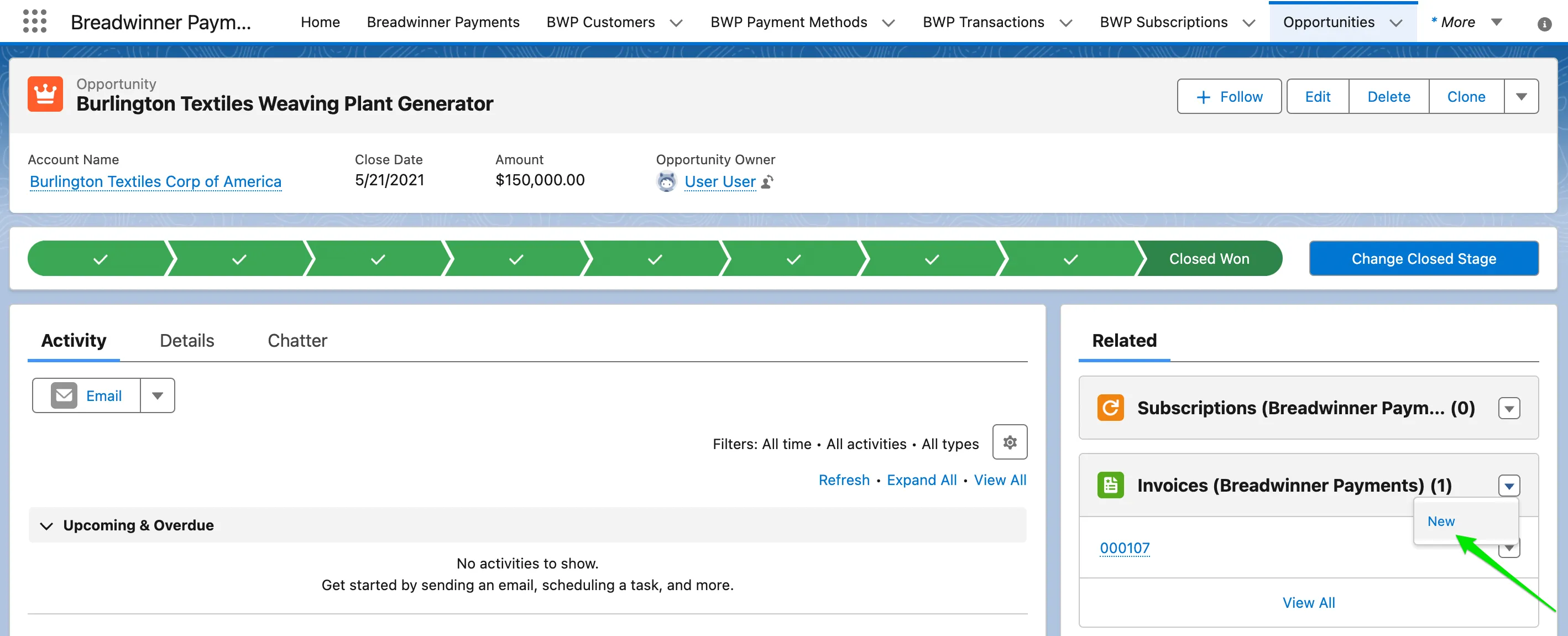Refresh the activity timeline
The width and height of the screenshot is (1568, 636).
pyautogui.click(x=844, y=479)
